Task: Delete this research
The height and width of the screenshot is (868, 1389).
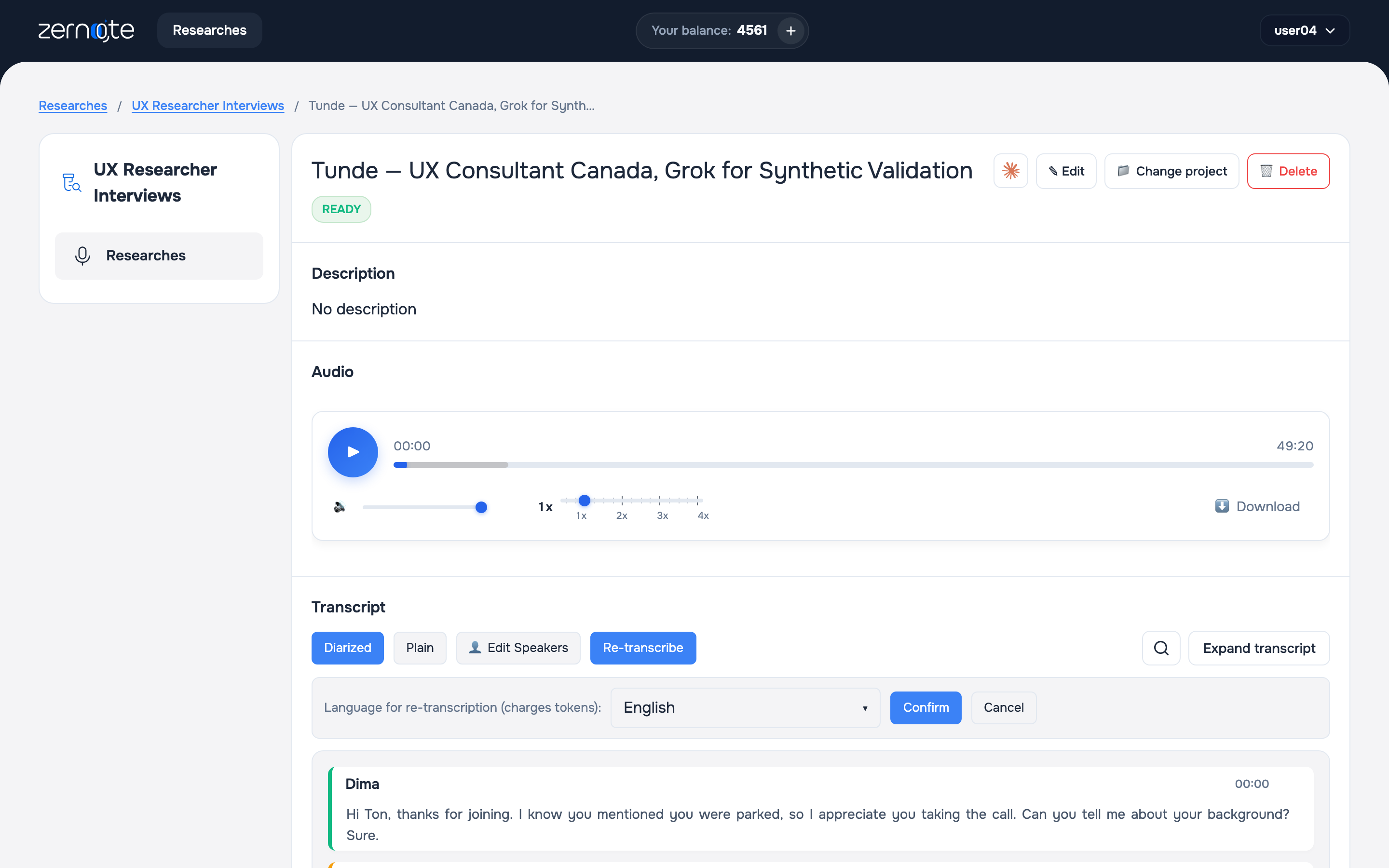Action: pos(1288,171)
